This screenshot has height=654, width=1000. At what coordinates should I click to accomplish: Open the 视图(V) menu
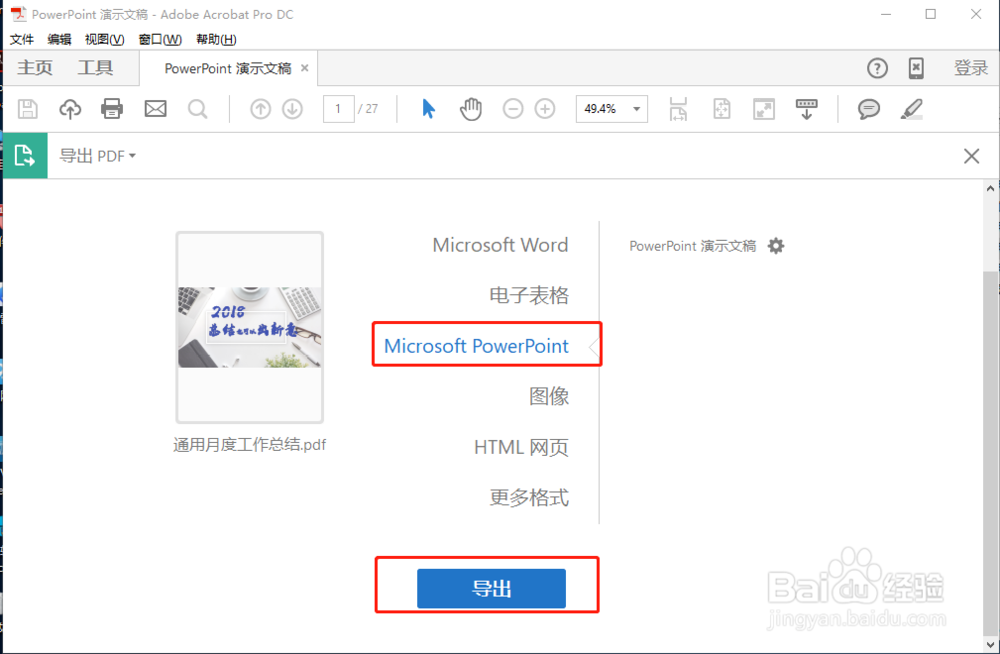105,40
